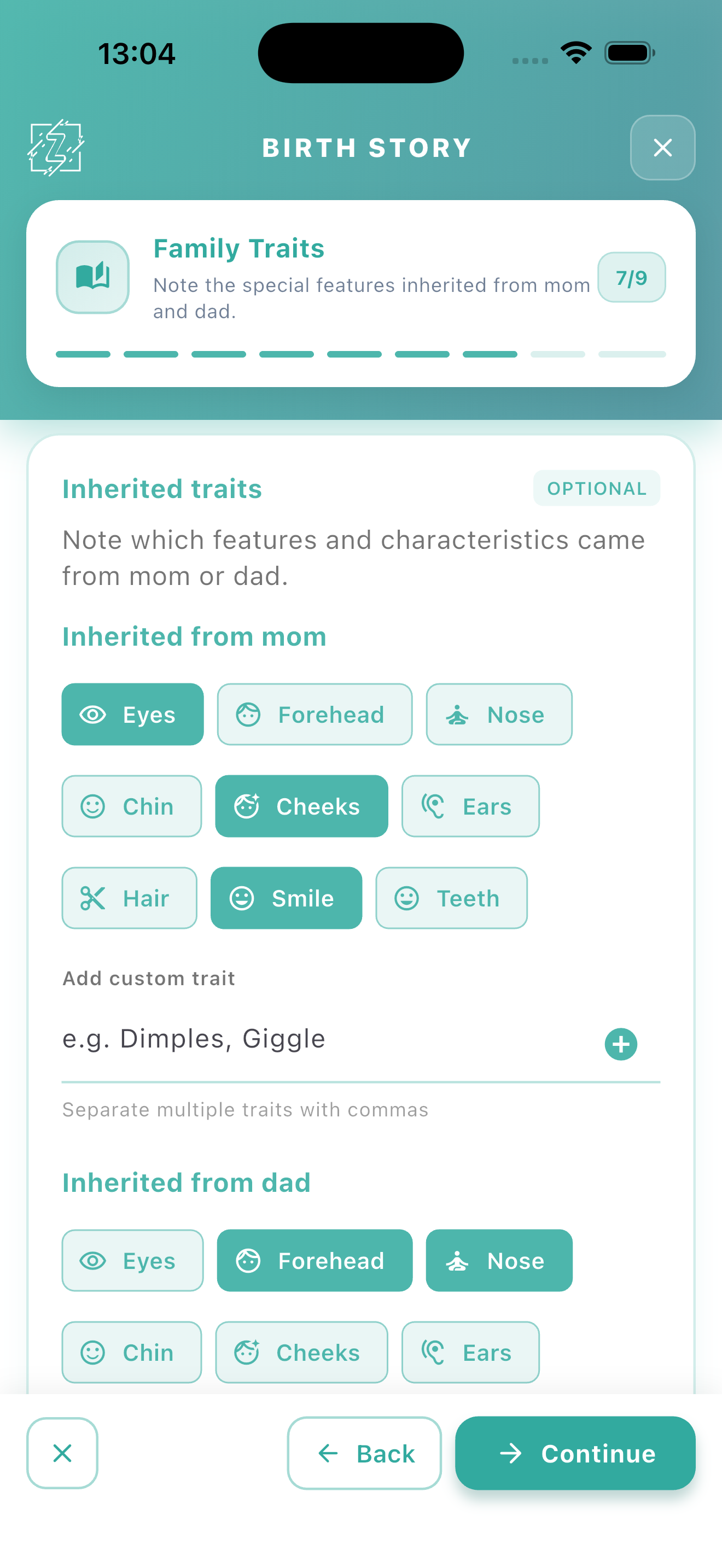This screenshot has width=722, height=1568.
Task: Click the eye icon on mom's Eyes trait
Action: point(92,715)
